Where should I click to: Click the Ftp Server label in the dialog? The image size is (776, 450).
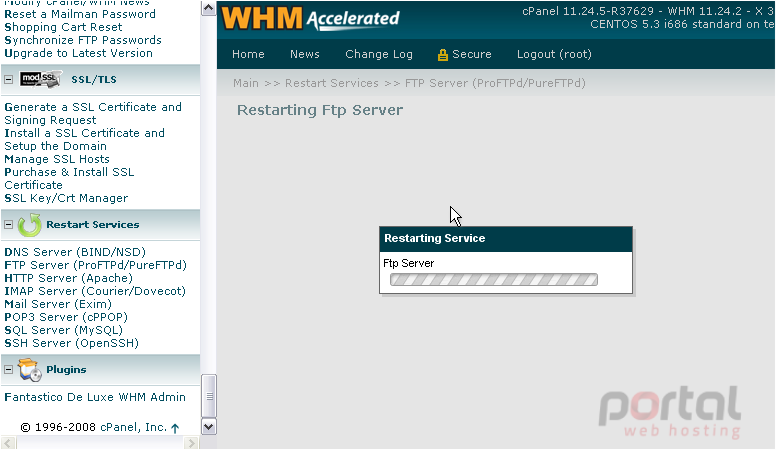click(408, 263)
